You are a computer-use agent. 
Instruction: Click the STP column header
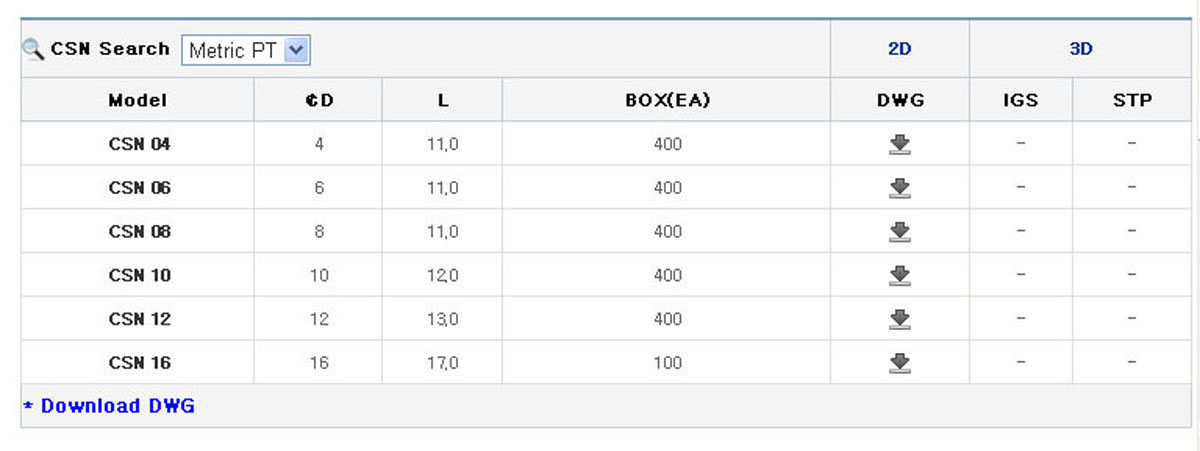coord(1132,100)
